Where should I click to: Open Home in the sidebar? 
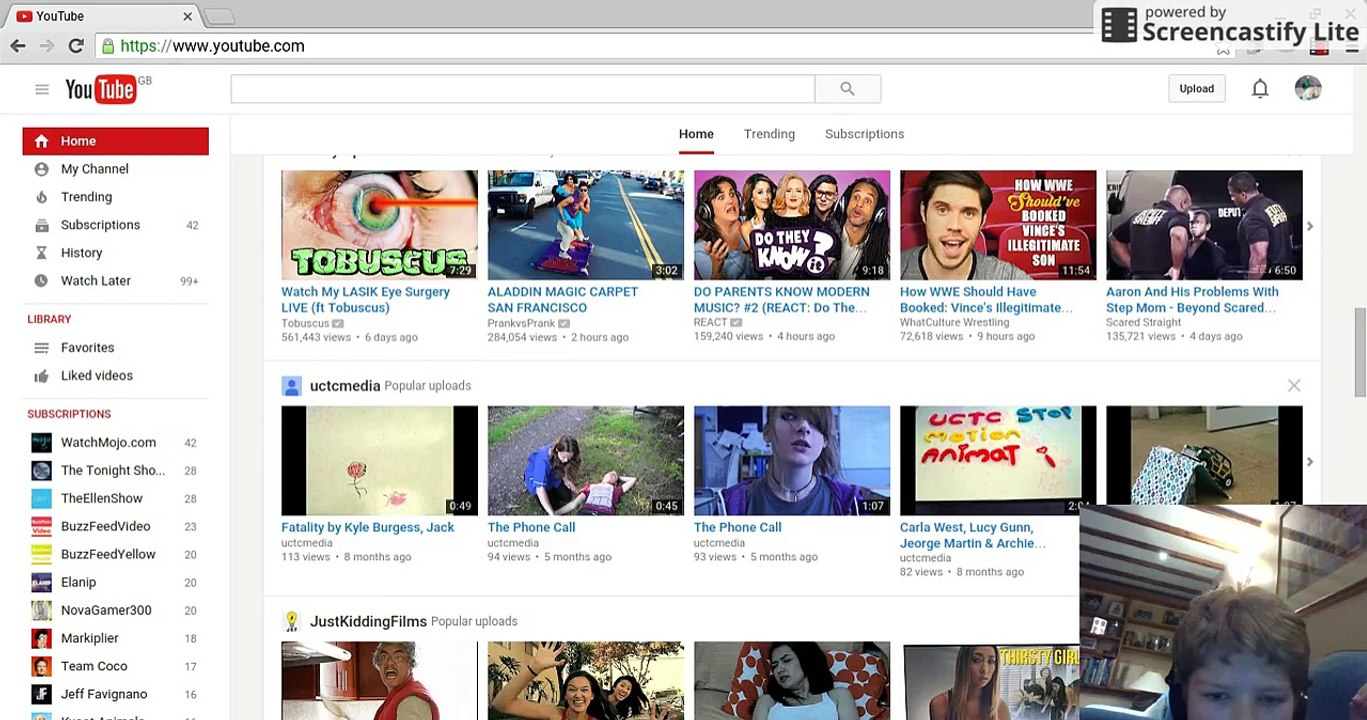click(116, 141)
